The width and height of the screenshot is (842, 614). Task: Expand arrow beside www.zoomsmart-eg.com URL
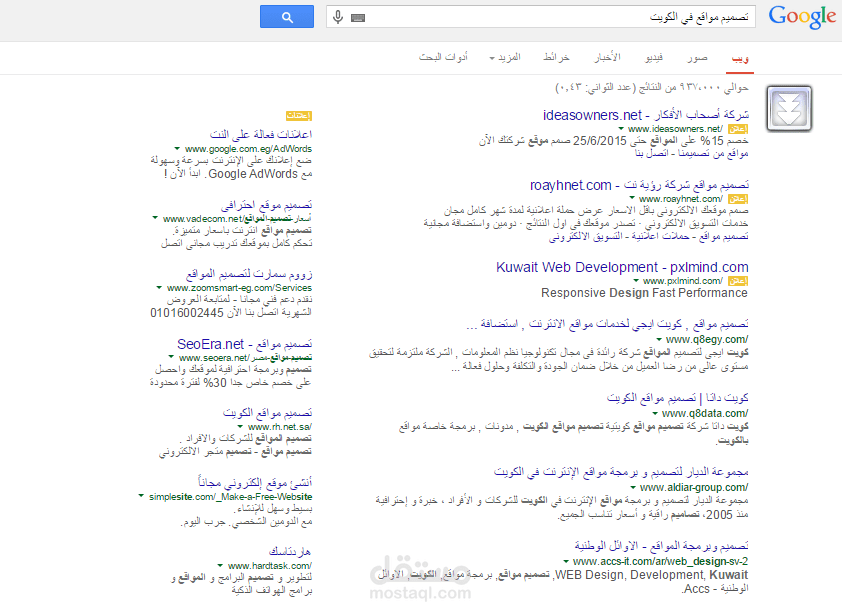tap(159, 287)
